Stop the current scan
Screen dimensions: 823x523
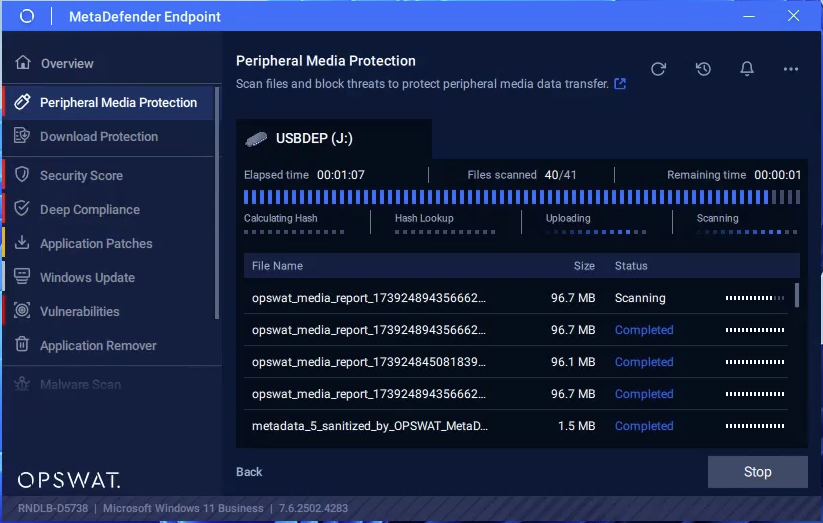coord(757,472)
